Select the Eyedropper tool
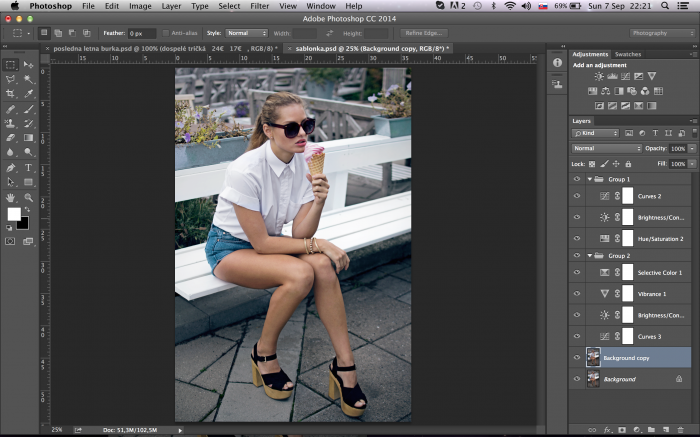 tap(29, 94)
